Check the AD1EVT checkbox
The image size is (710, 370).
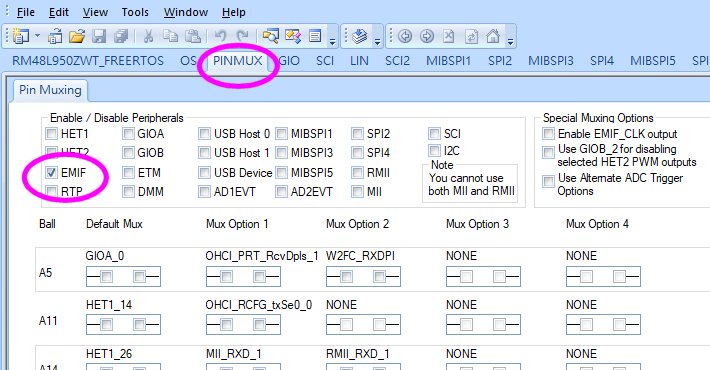[x=205, y=192]
